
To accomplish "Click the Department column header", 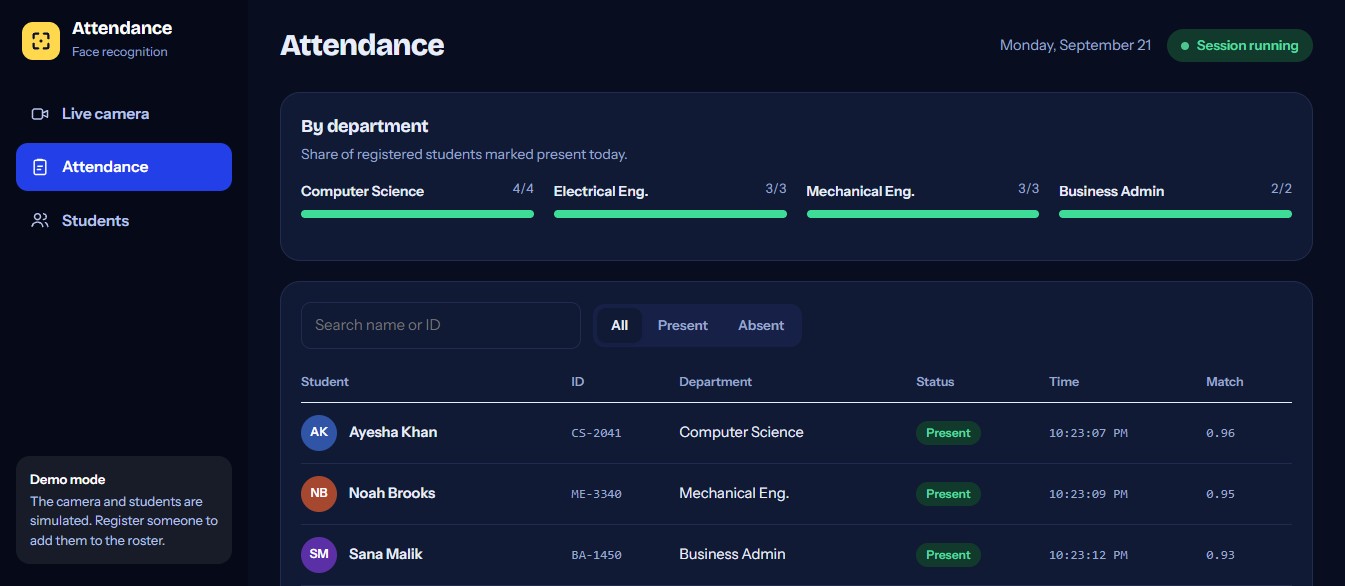I will 715,381.
